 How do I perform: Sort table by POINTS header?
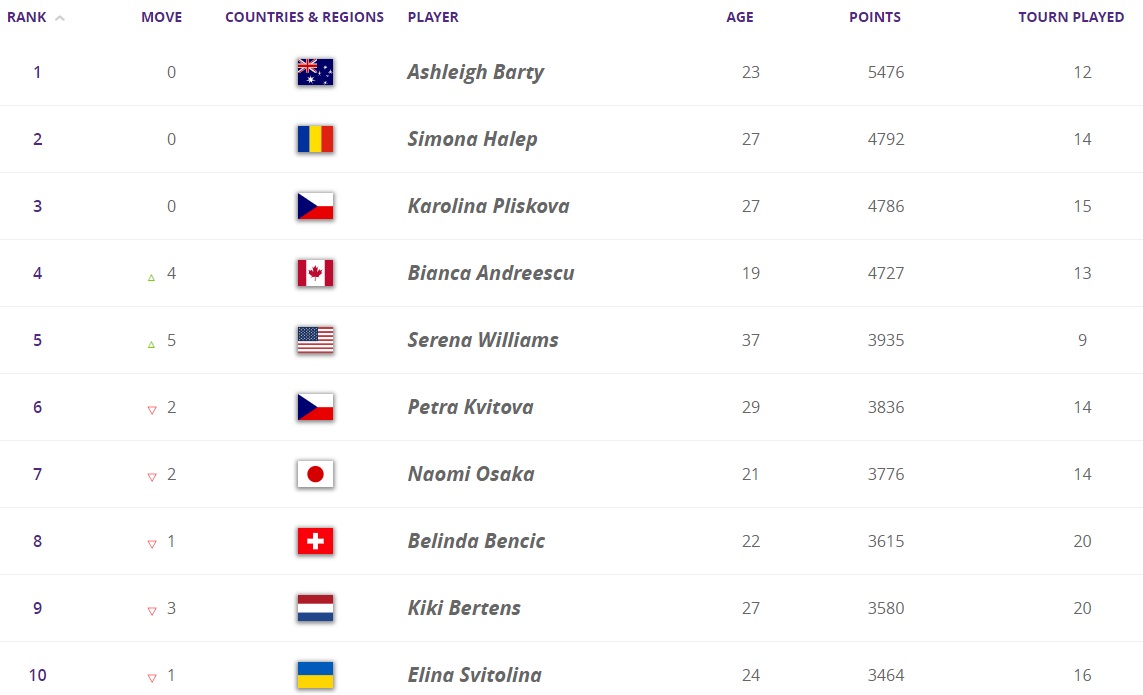coord(874,17)
